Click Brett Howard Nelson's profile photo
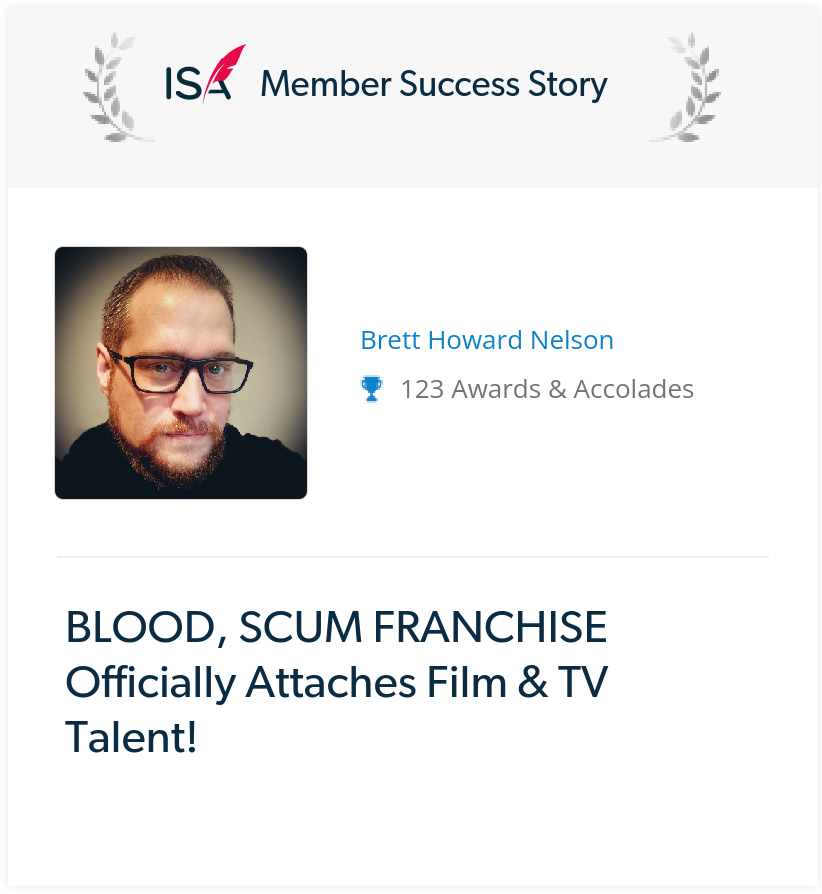Image resolution: width=822 pixels, height=894 pixels. (x=181, y=373)
